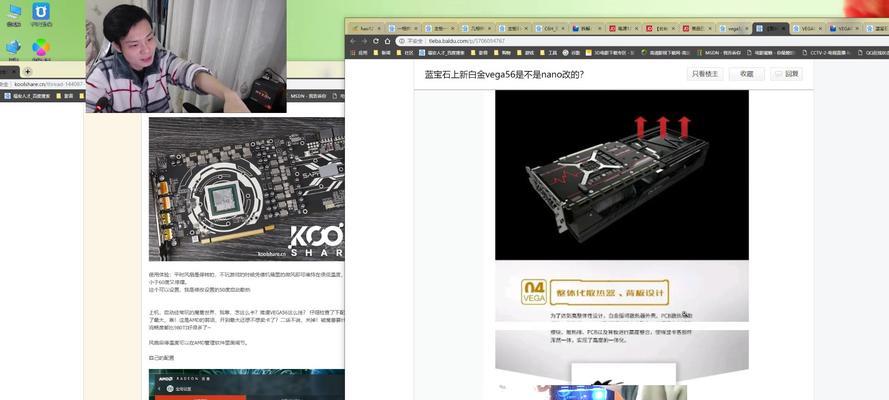Open MSDN bookmark in Tieba window

pos(718,53)
